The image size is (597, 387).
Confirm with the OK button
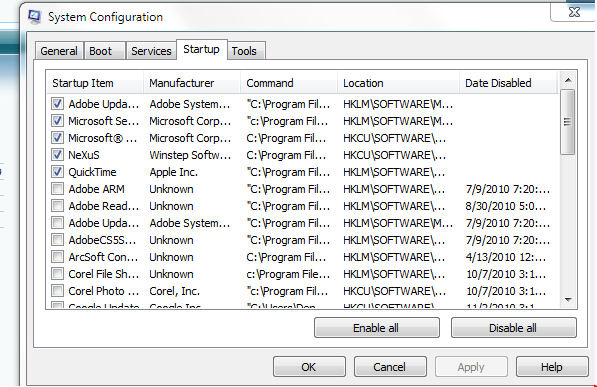pyautogui.click(x=309, y=367)
